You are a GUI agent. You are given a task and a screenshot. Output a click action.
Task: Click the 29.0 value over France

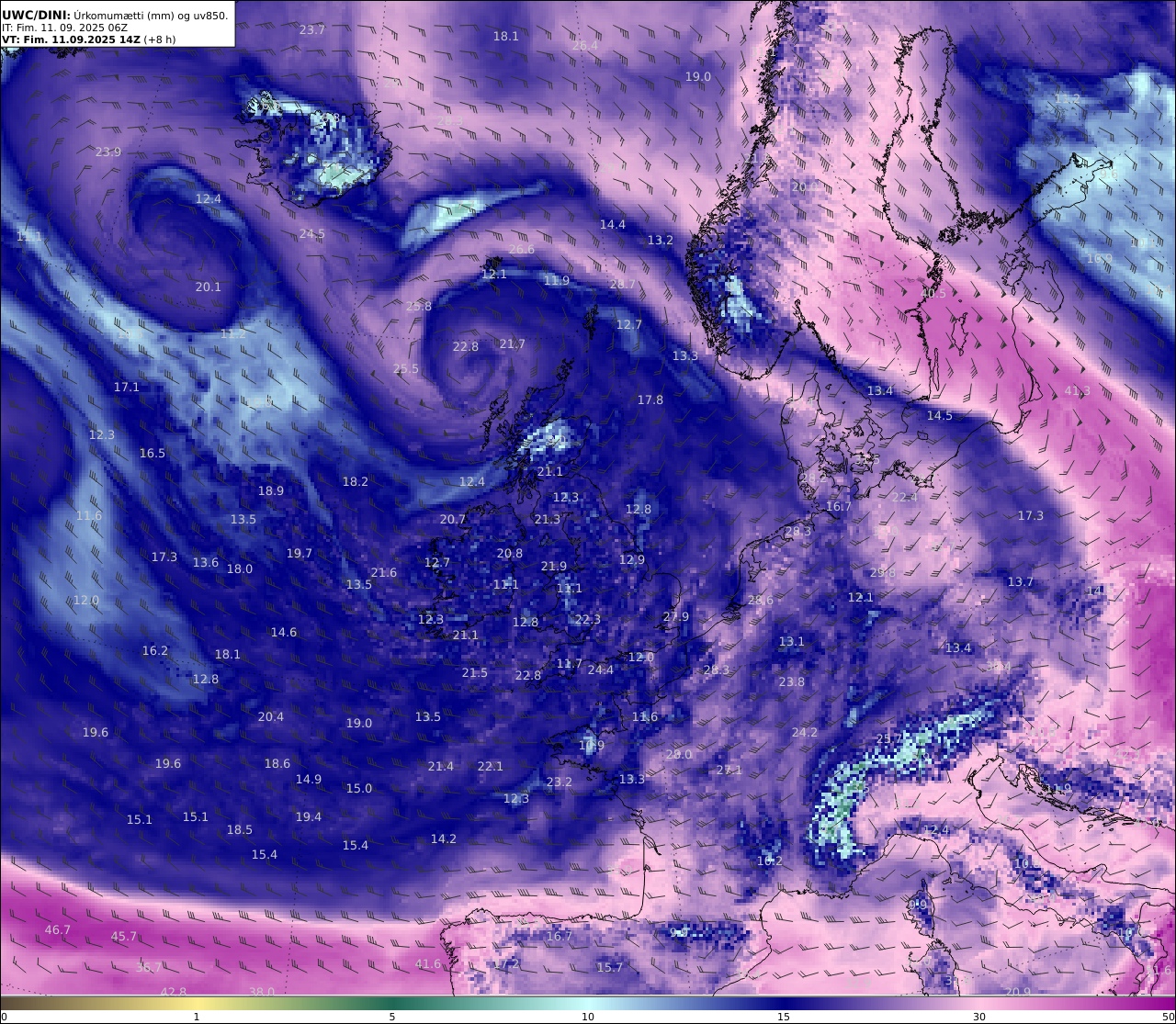(679, 754)
